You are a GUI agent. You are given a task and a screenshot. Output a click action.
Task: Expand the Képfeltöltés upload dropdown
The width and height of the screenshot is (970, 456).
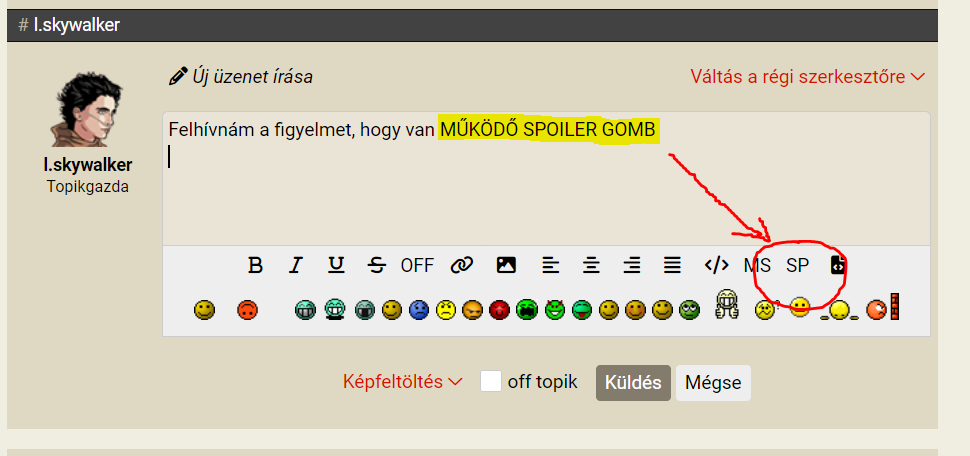tap(403, 382)
